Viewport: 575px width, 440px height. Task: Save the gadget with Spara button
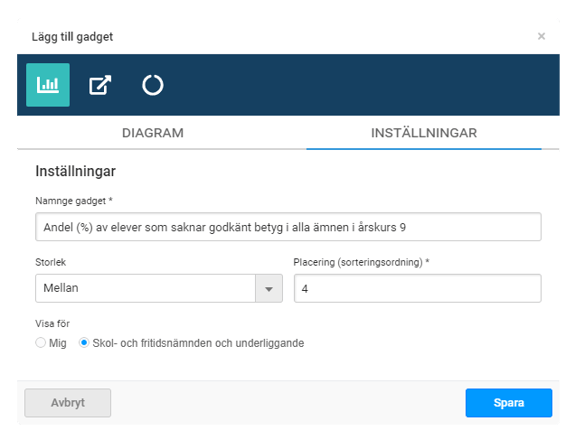coord(509,403)
